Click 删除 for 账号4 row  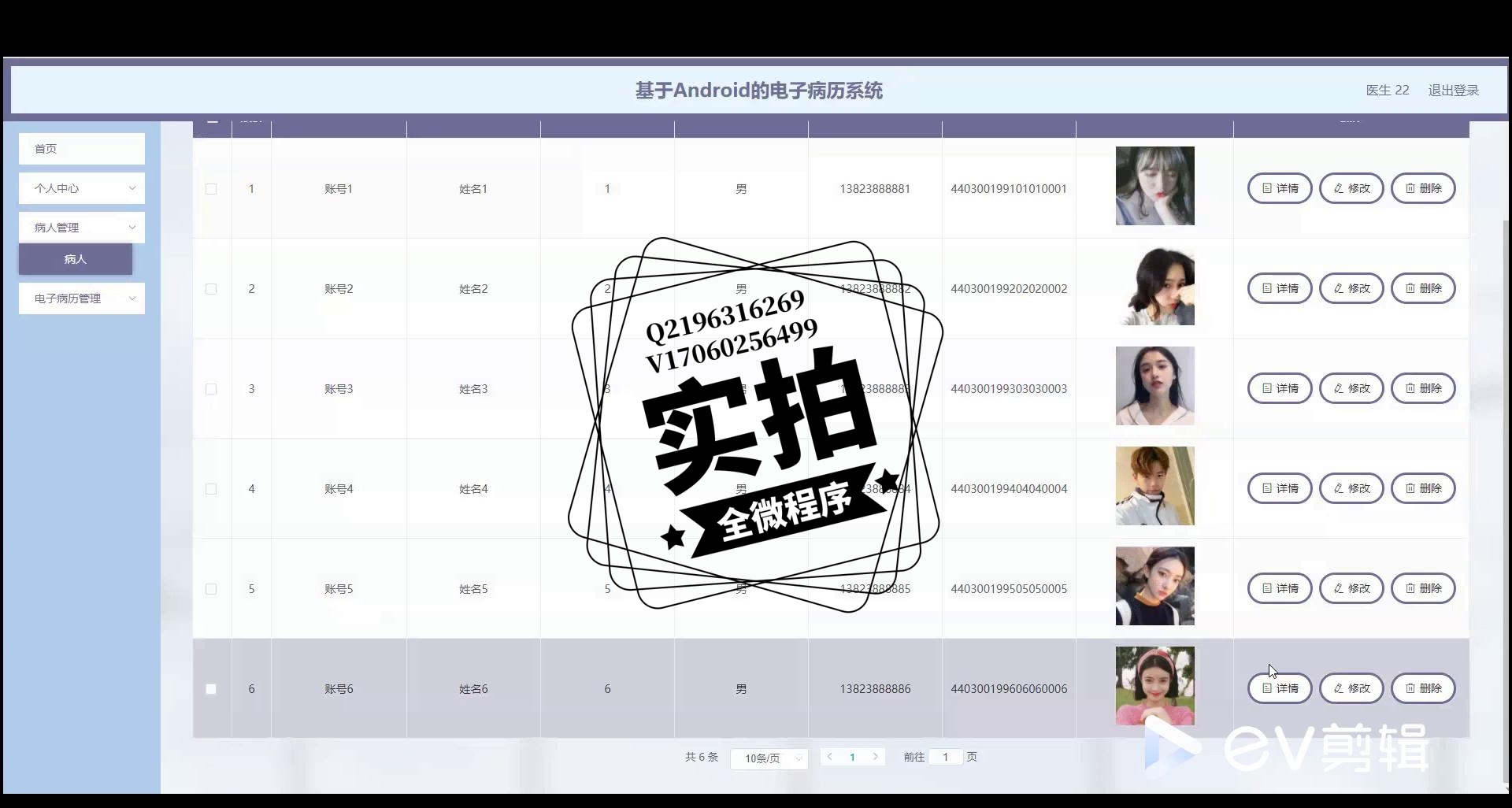coord(1423,488)
